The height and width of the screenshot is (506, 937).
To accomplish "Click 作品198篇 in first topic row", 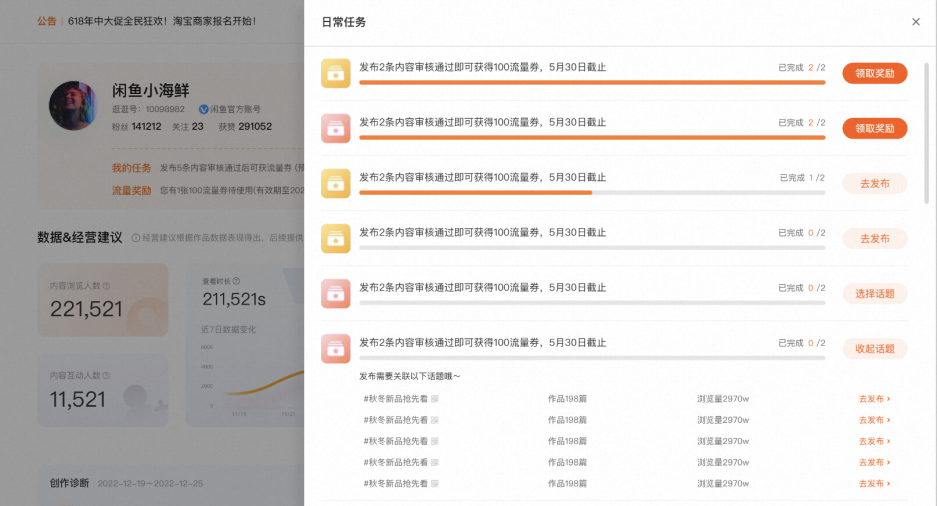I will click(x=567, y=398).
